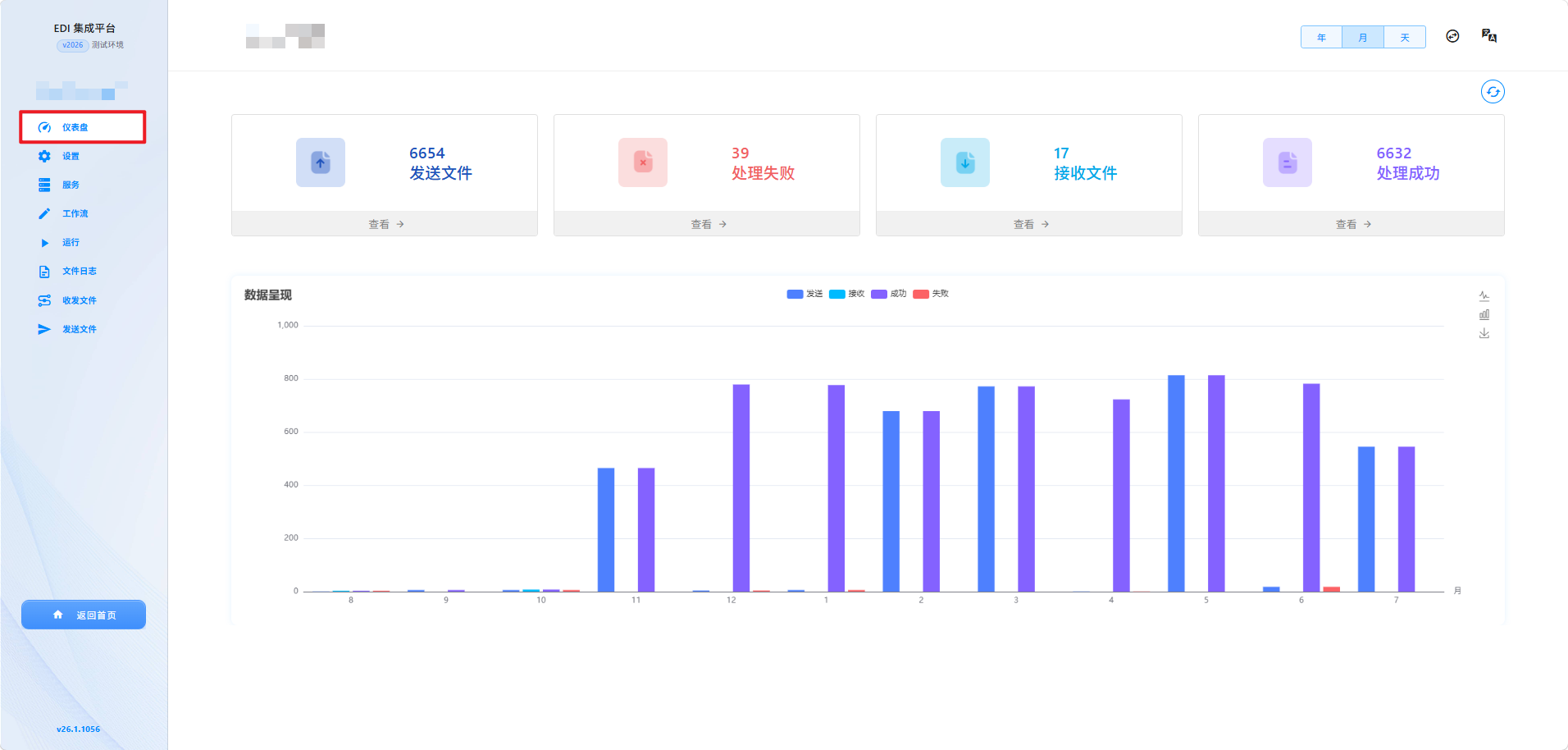
Task: Toggle the 发送 series in chart legend
Action: click(x=805, y=294)
